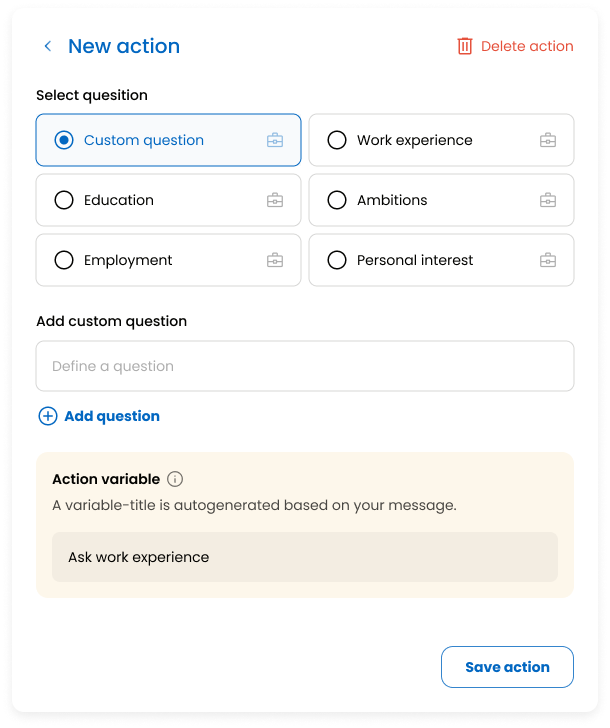Open the Action variable info icon
Viewport: 610px width, 728px height.
[175, 479]
